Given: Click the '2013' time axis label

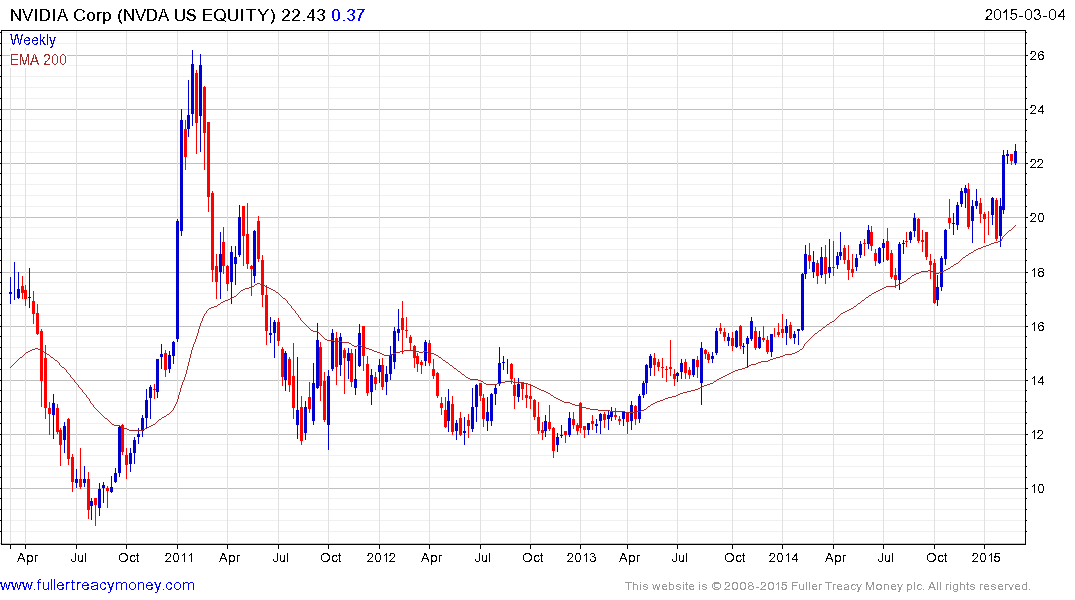Looking at the screenshot, I should coord(581,557).
